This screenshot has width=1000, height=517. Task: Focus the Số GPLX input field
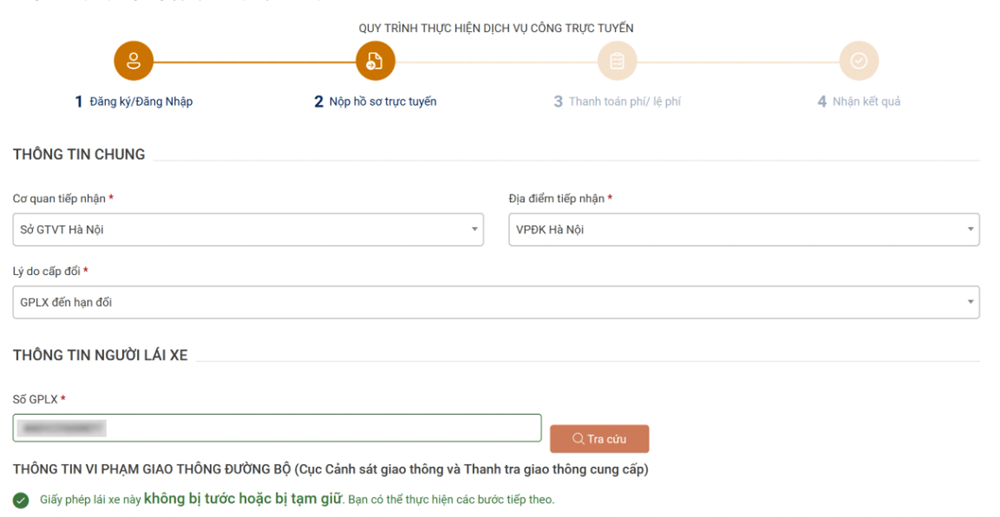[277, 428]
